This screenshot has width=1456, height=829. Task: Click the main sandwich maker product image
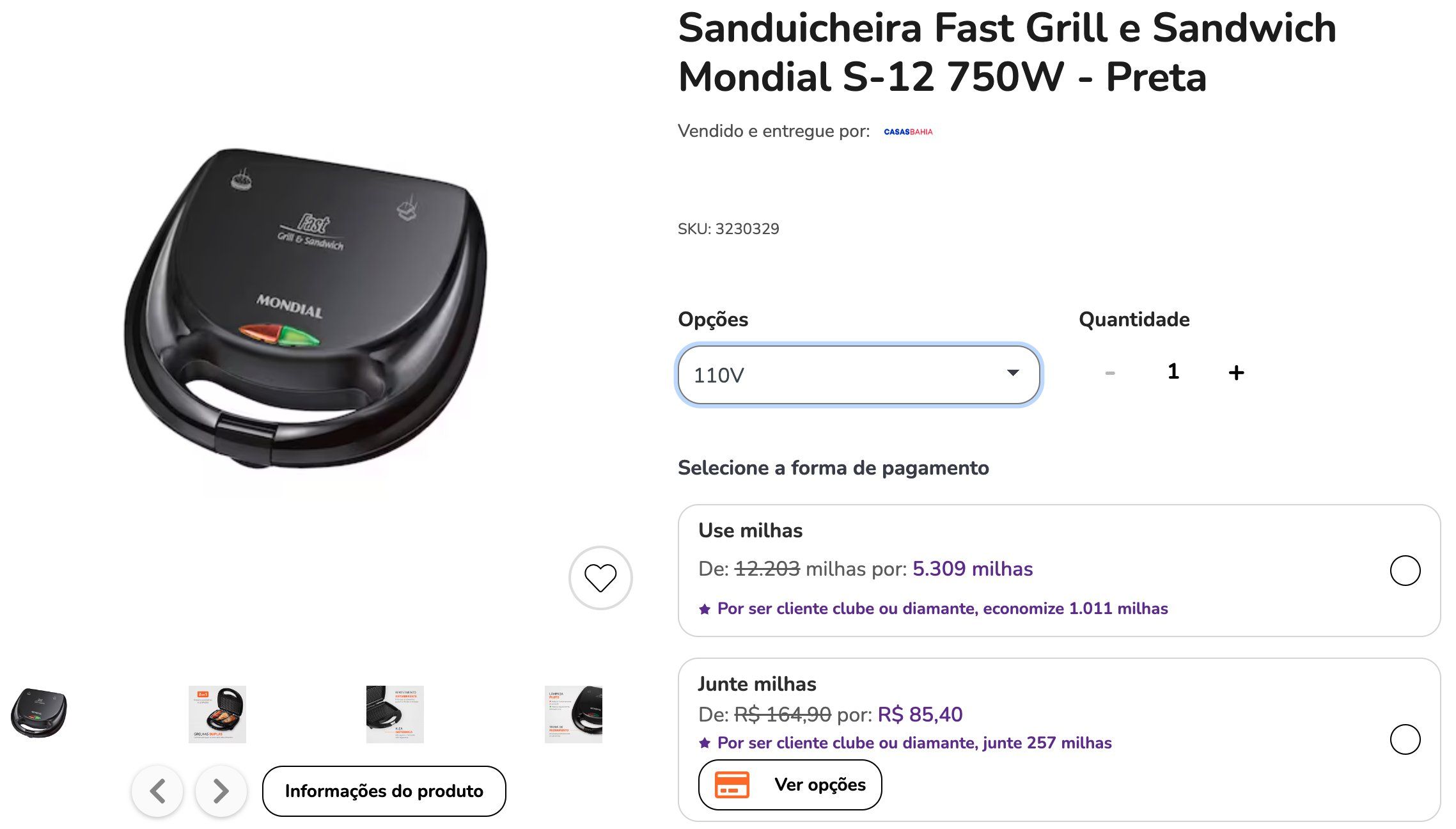(x=306, y=308)
